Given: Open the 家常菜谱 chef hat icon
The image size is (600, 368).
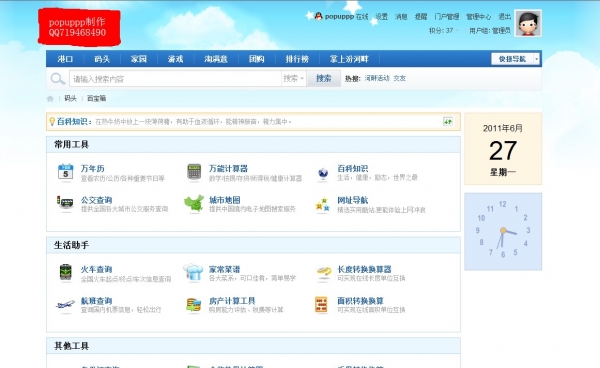Looking at the screenshot, I should tap(193, 272).
